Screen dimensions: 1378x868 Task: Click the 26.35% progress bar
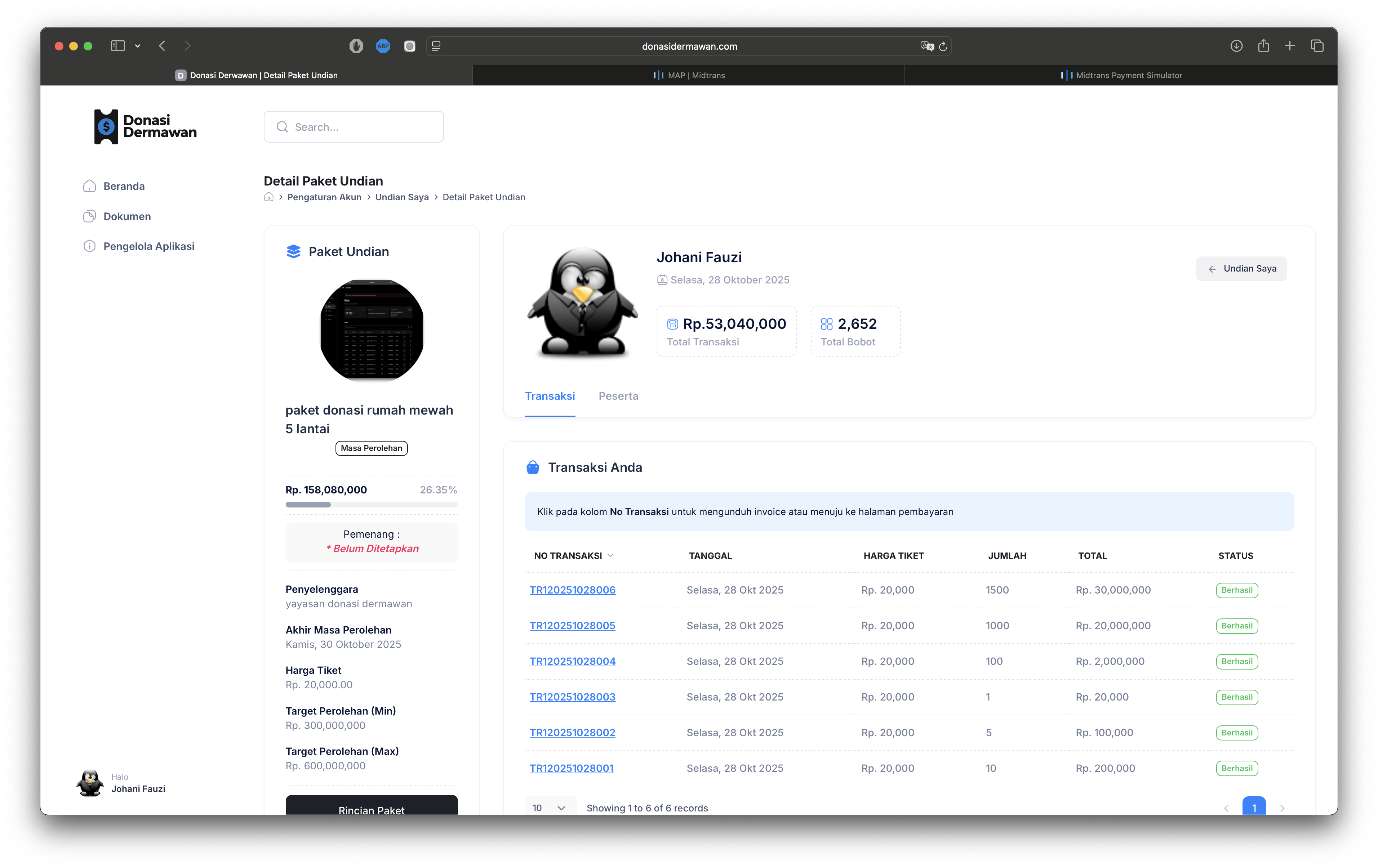tap(372, 504)
